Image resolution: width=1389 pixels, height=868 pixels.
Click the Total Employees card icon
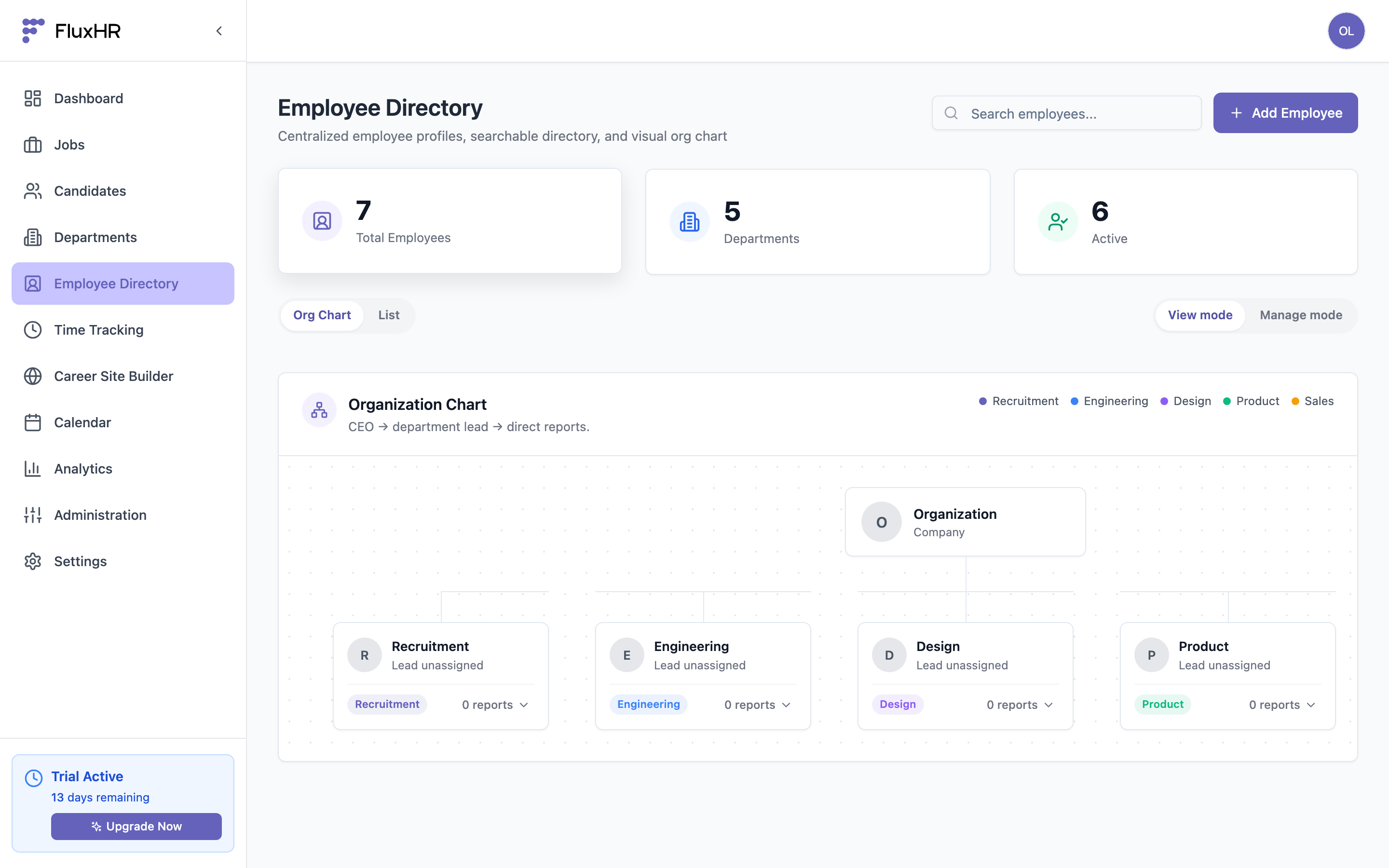pyautogui.click(x=322, y=221)
